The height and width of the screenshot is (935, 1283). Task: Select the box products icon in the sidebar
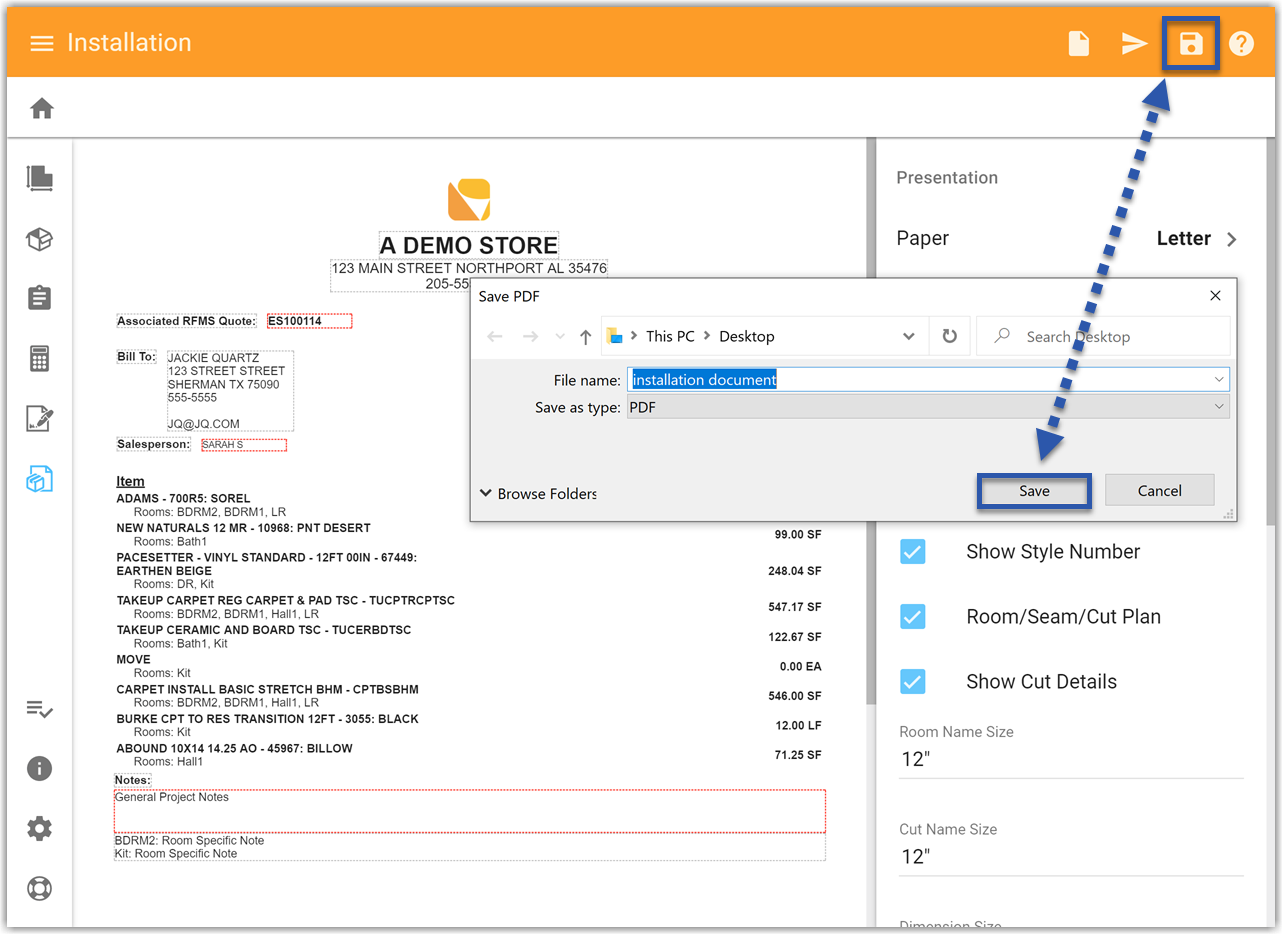[39, 239]
